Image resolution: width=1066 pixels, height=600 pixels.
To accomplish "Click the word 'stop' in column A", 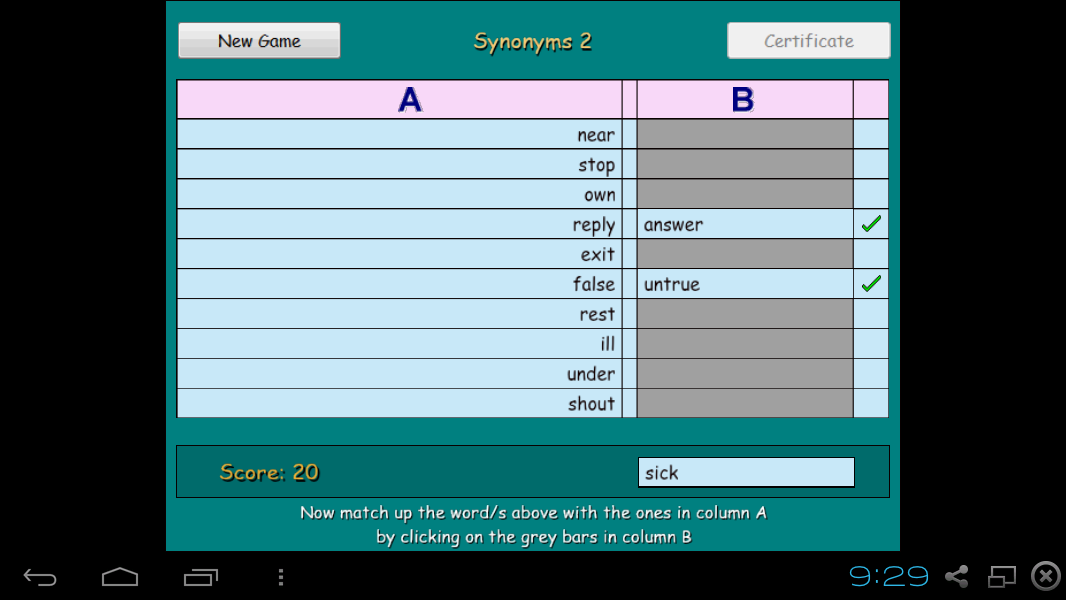I will point(597,165).
